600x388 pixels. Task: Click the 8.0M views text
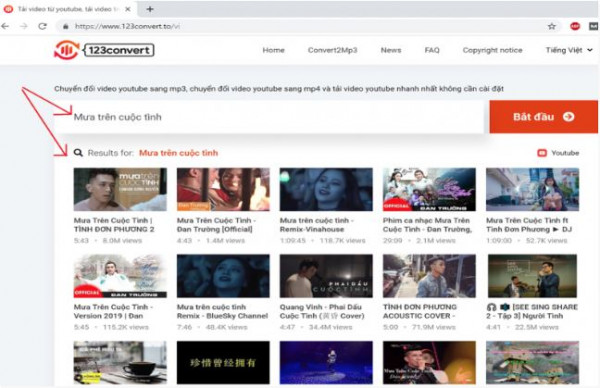(122, 241)
